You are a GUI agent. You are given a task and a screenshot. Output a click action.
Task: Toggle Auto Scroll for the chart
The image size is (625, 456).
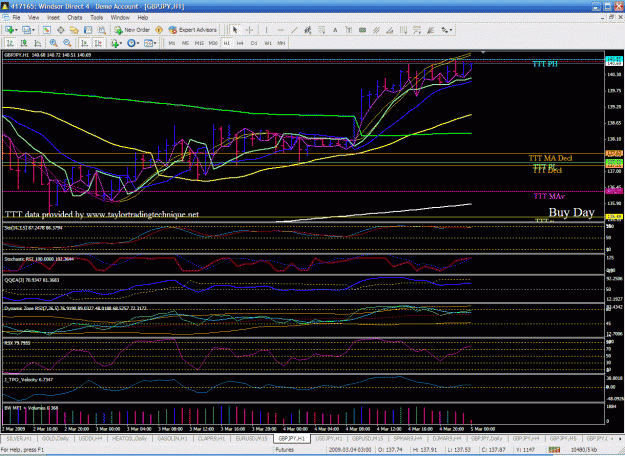[85, 43]
